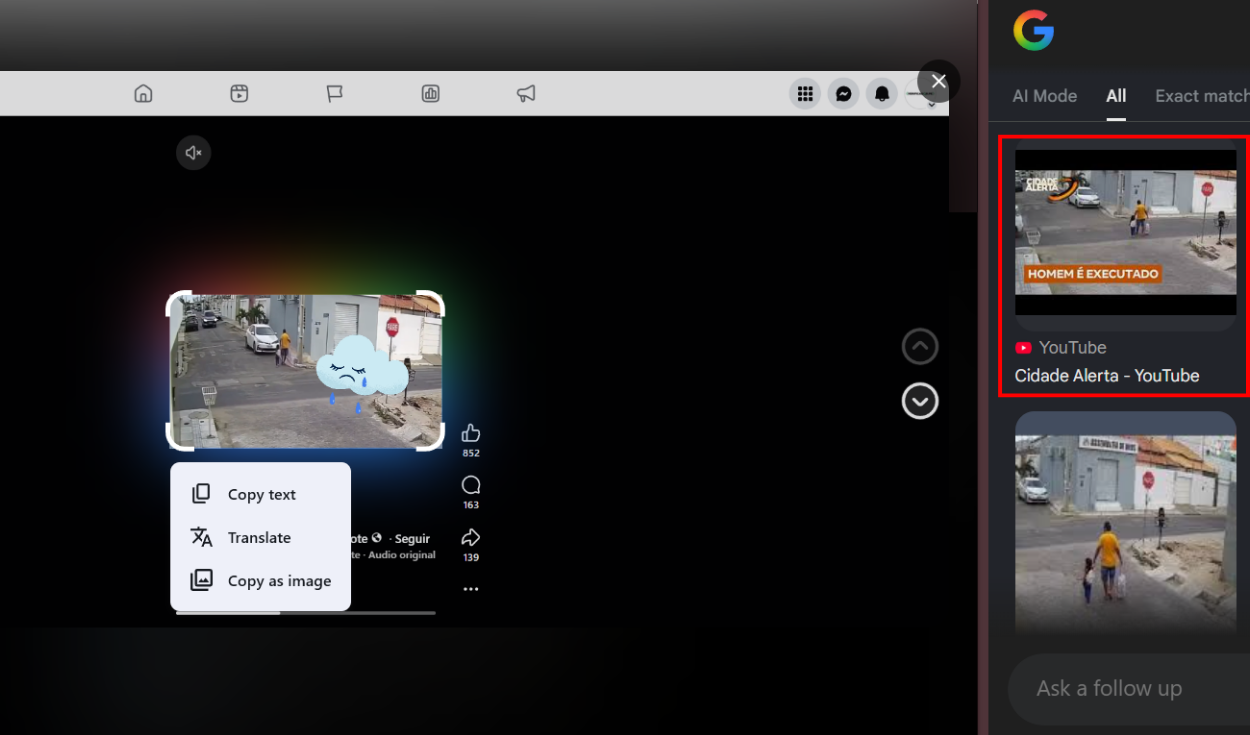Open the Homem é Executado video thumbnail
1250x735 pixels.
[x=1125, y=233]
